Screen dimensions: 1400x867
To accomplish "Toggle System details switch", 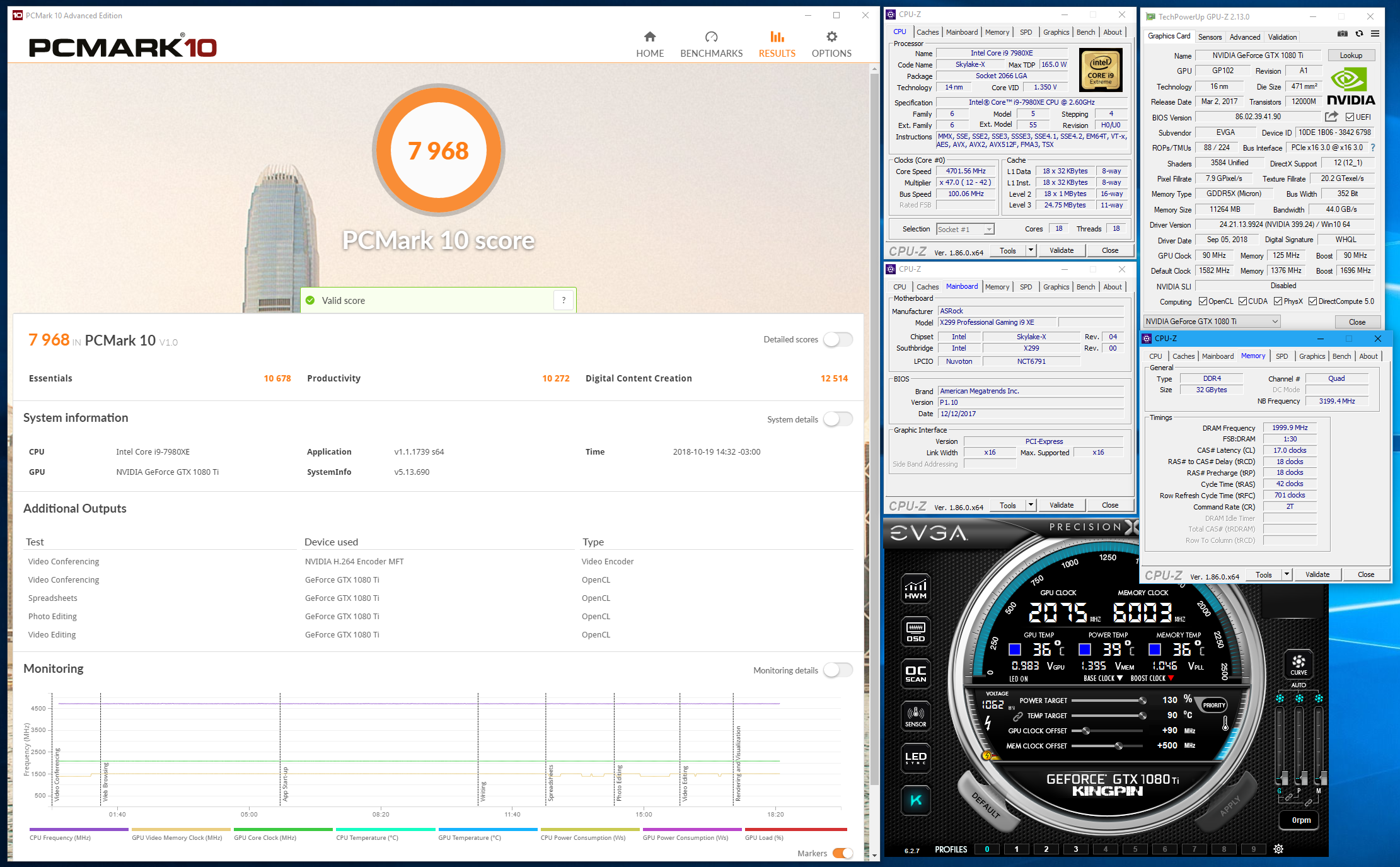I will (838, 419).
